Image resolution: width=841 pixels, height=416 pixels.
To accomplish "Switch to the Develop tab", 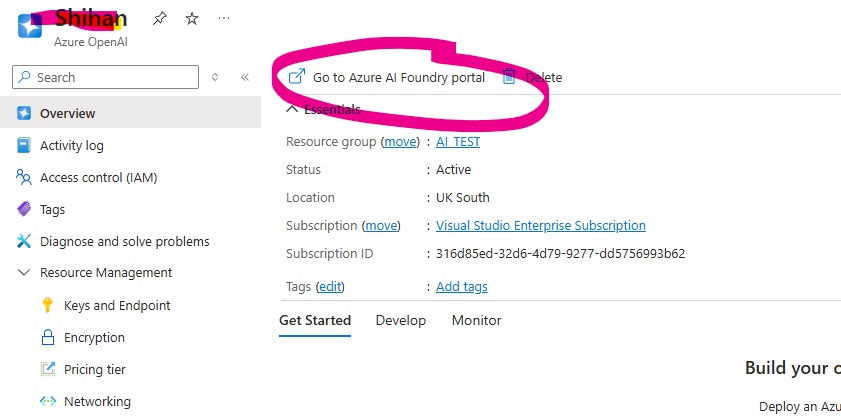I will (400, 320).
